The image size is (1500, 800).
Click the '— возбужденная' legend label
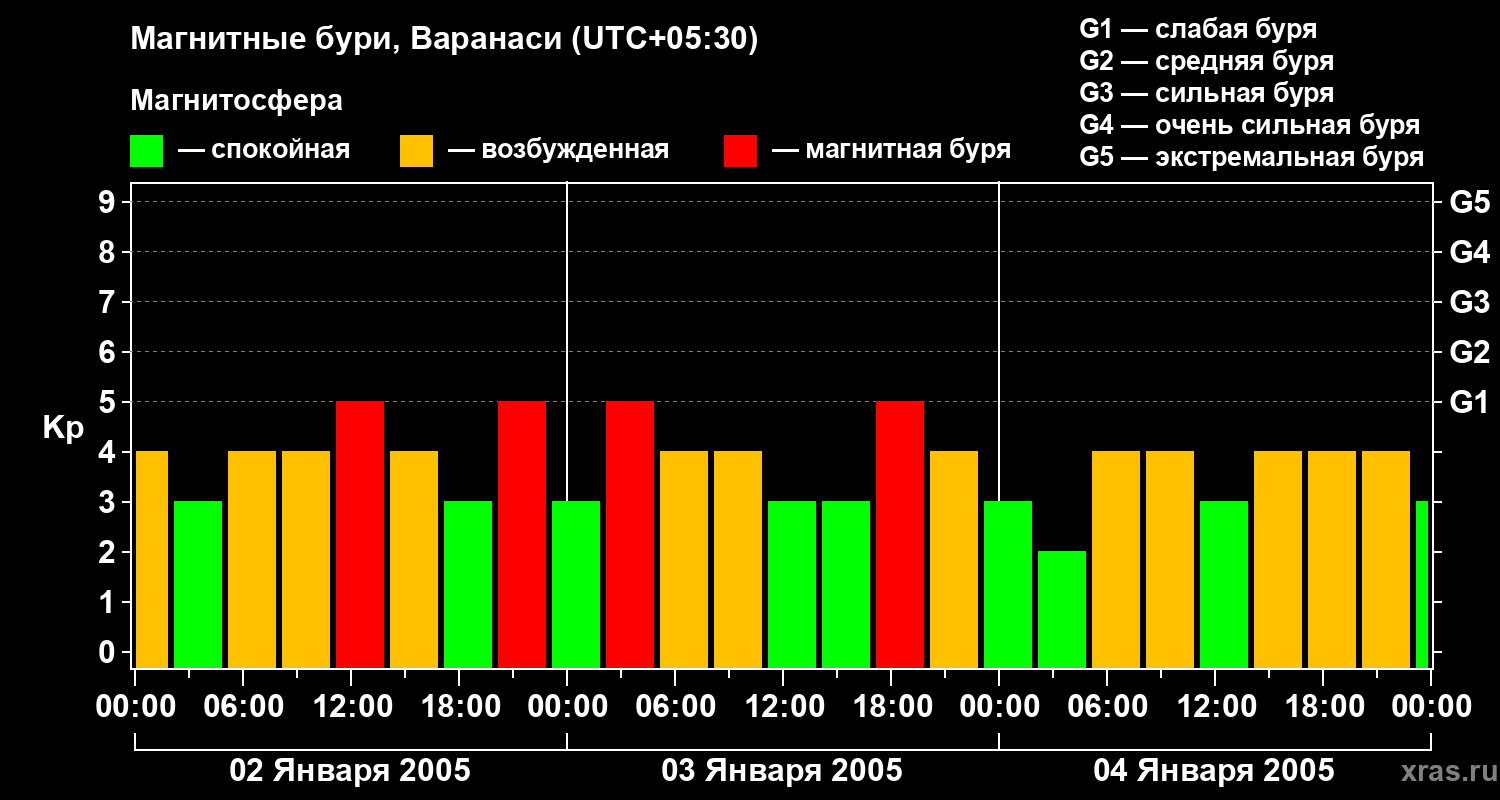point(558,150)
